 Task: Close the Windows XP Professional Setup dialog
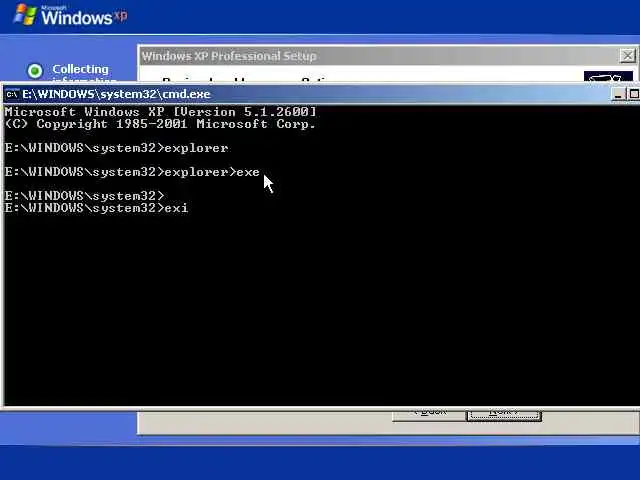click(x=627, y=55)
